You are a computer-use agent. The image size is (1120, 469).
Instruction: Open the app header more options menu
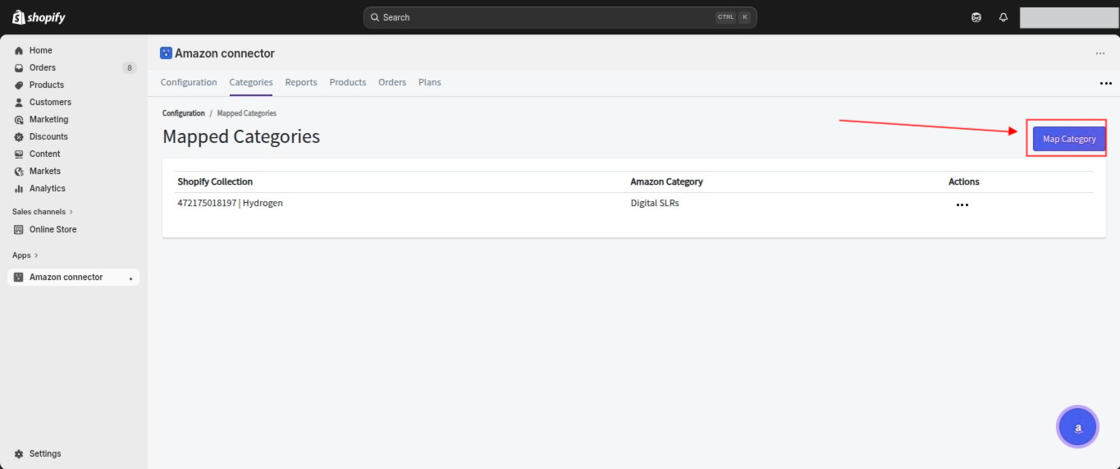point(1100,54)
